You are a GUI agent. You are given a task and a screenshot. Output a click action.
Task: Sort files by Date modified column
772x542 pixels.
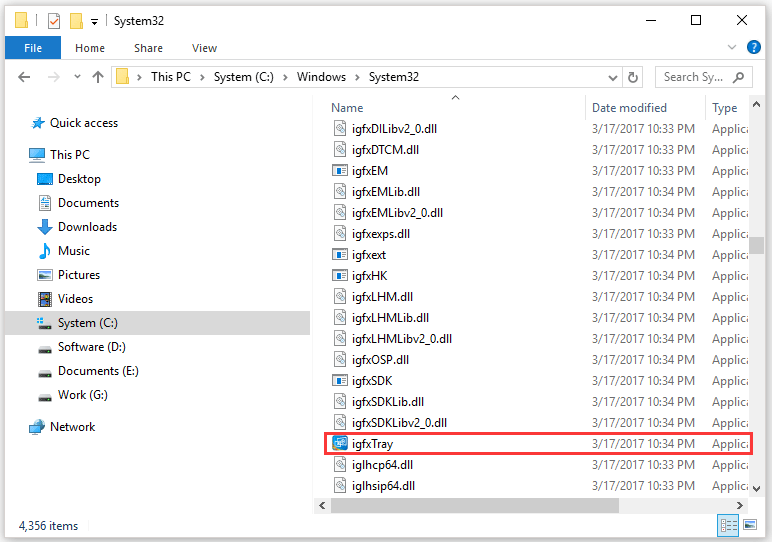tap(629, 108)
